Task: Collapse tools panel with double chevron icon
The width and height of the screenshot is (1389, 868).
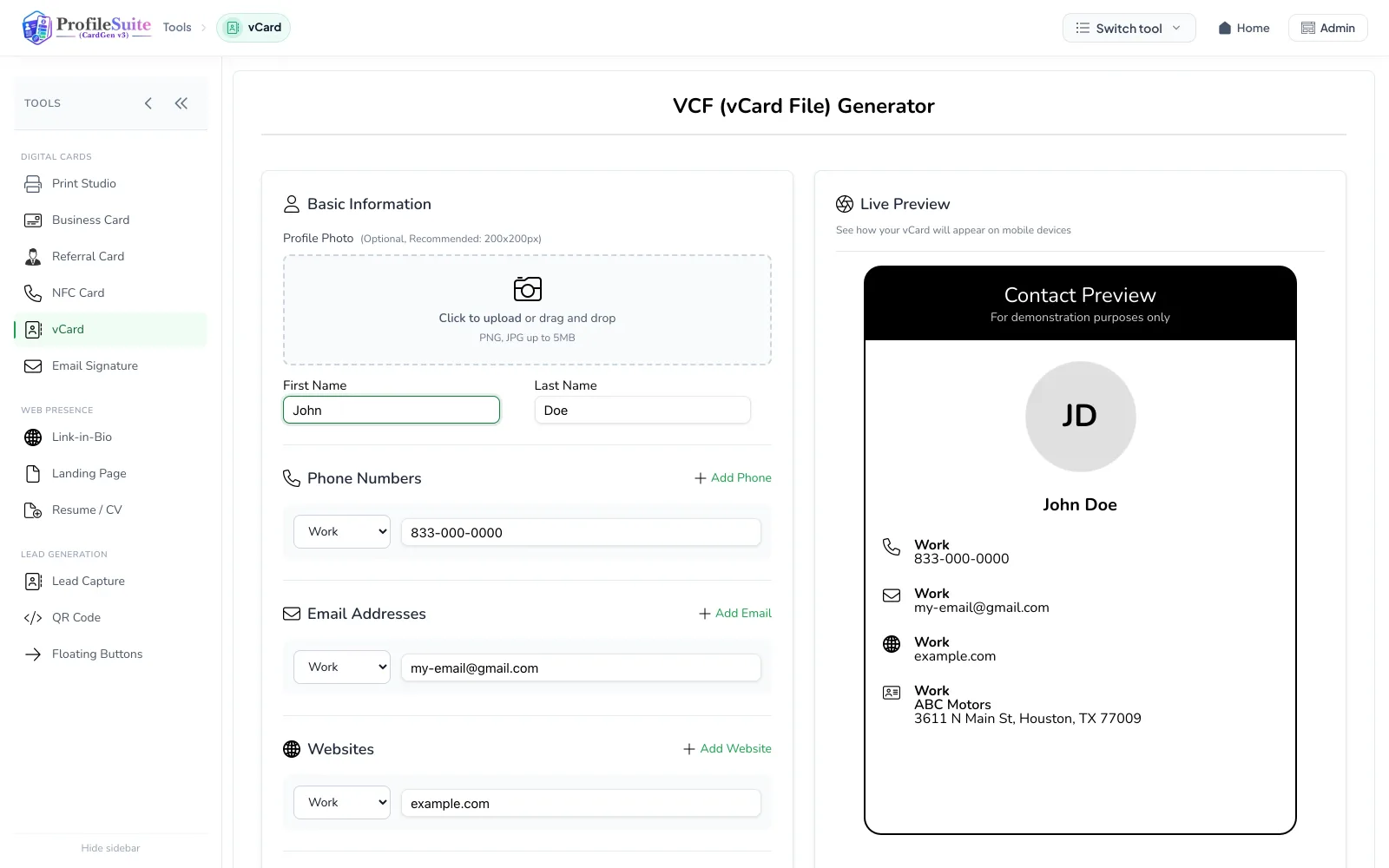Action: tap(181, 103)
